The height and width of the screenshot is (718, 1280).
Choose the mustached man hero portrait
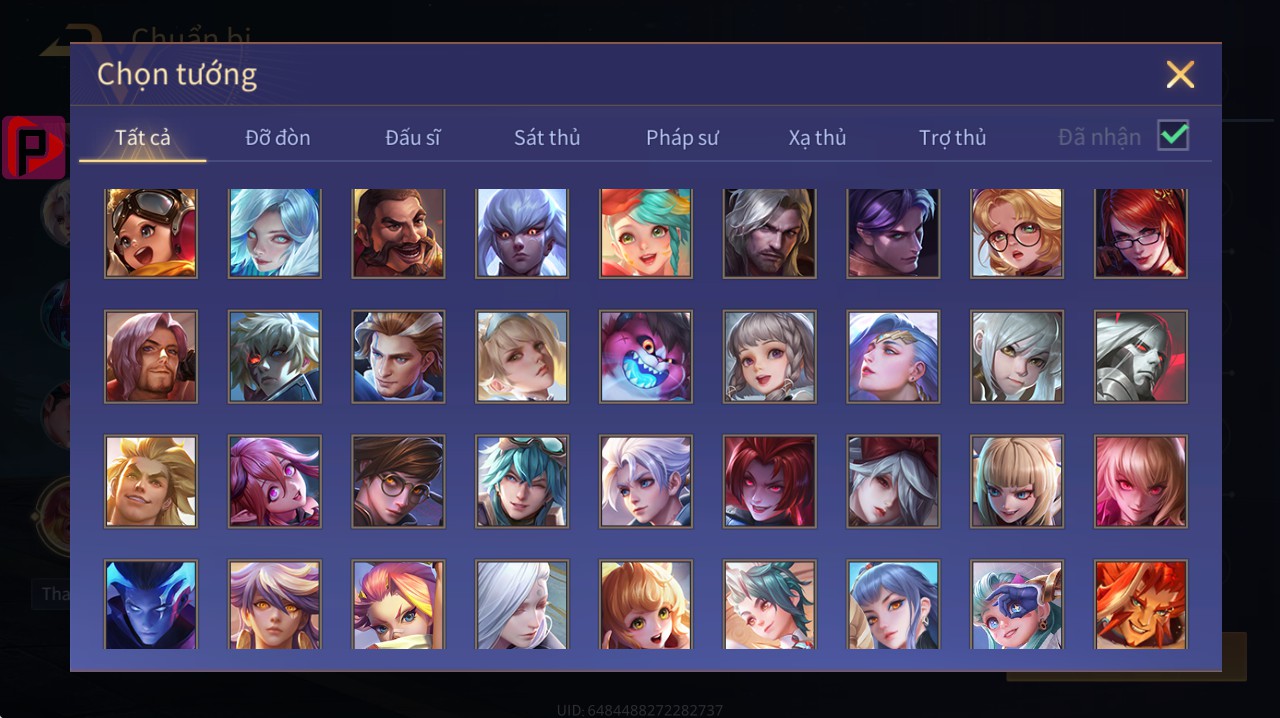point(398,233)
